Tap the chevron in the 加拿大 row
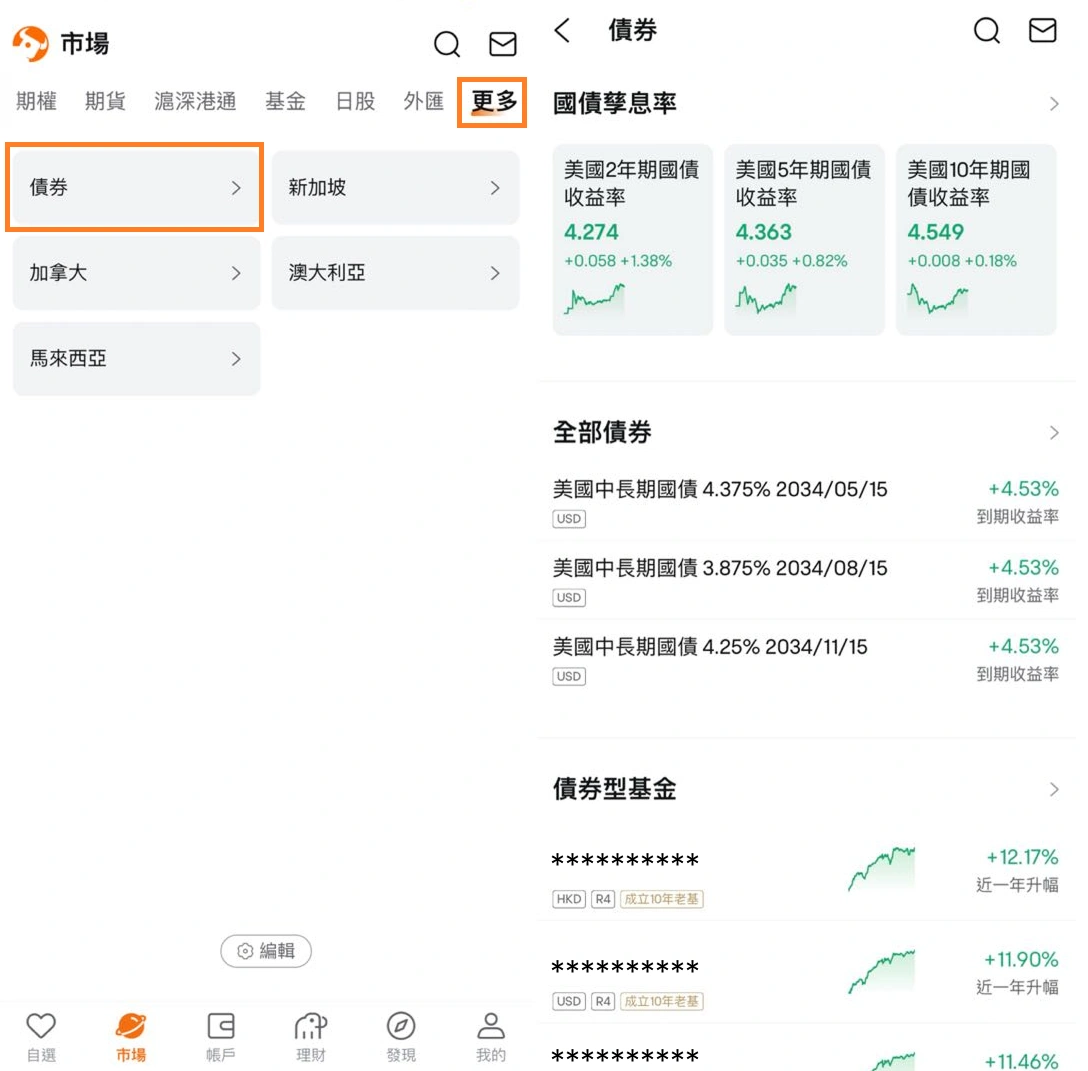 [236, 273]
